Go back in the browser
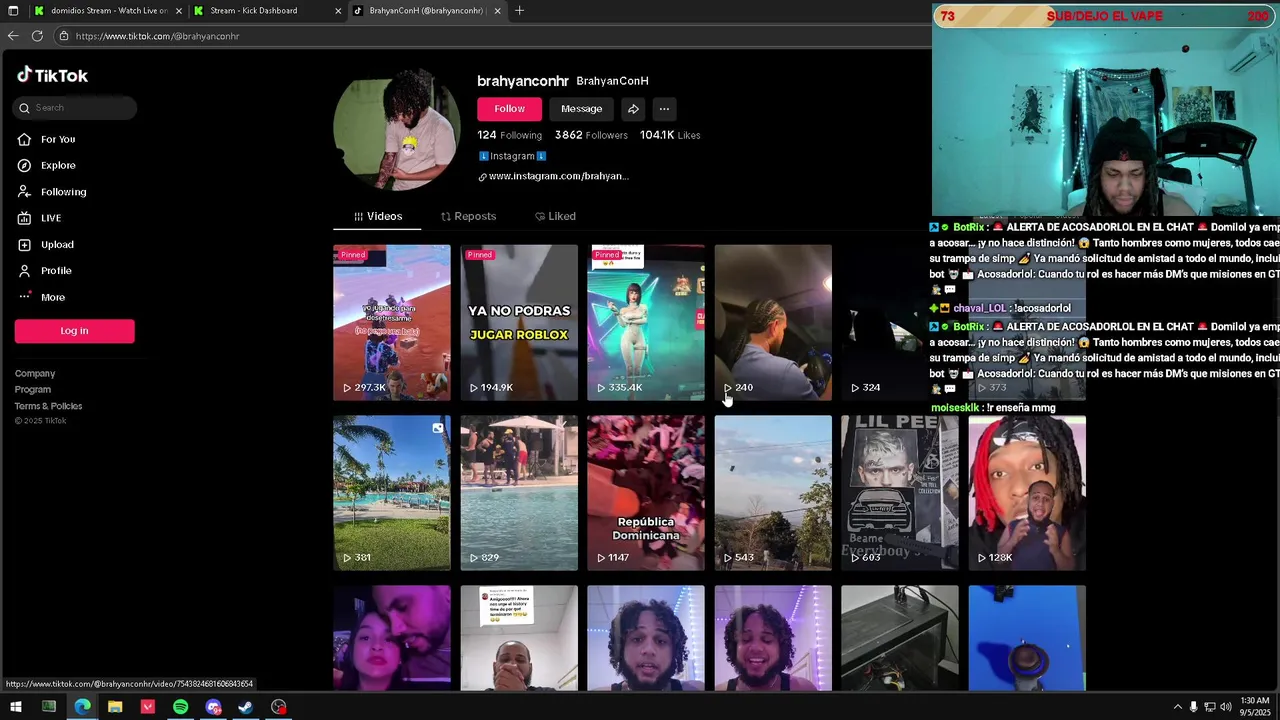 [x=13, y=36]
